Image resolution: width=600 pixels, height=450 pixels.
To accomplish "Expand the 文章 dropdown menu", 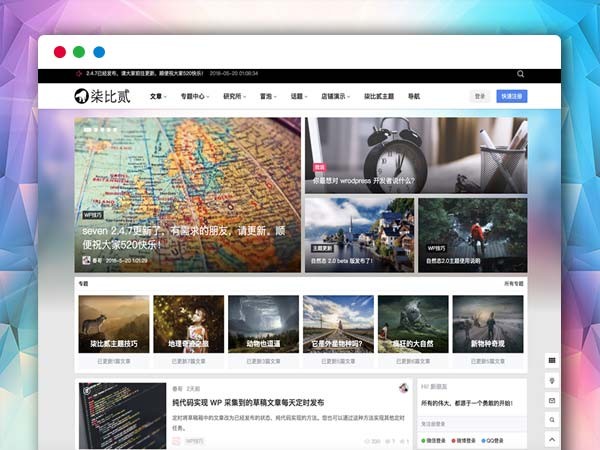I will pos(158,97).
